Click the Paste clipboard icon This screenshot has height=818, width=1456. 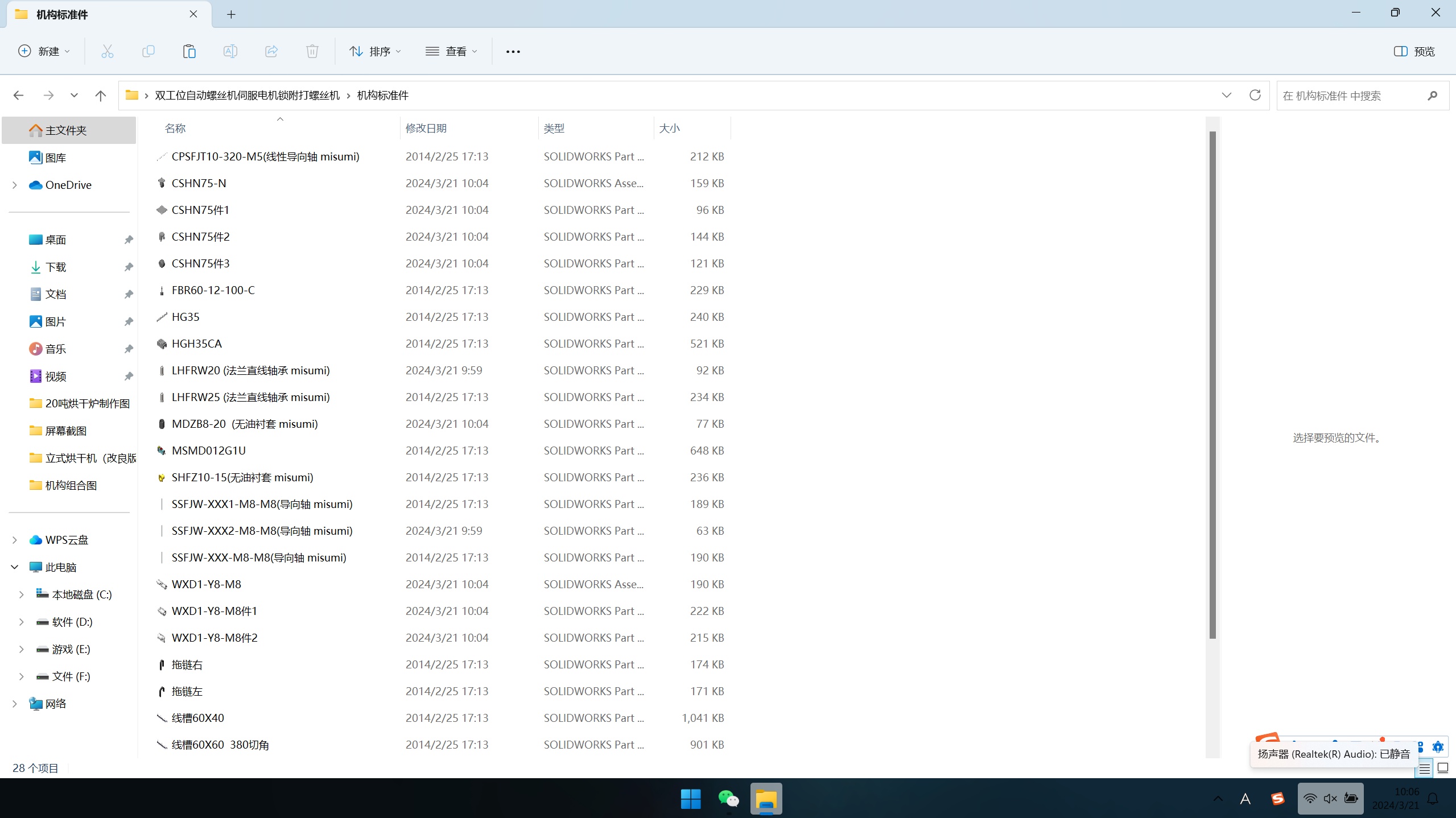click(x=189, y=51)
